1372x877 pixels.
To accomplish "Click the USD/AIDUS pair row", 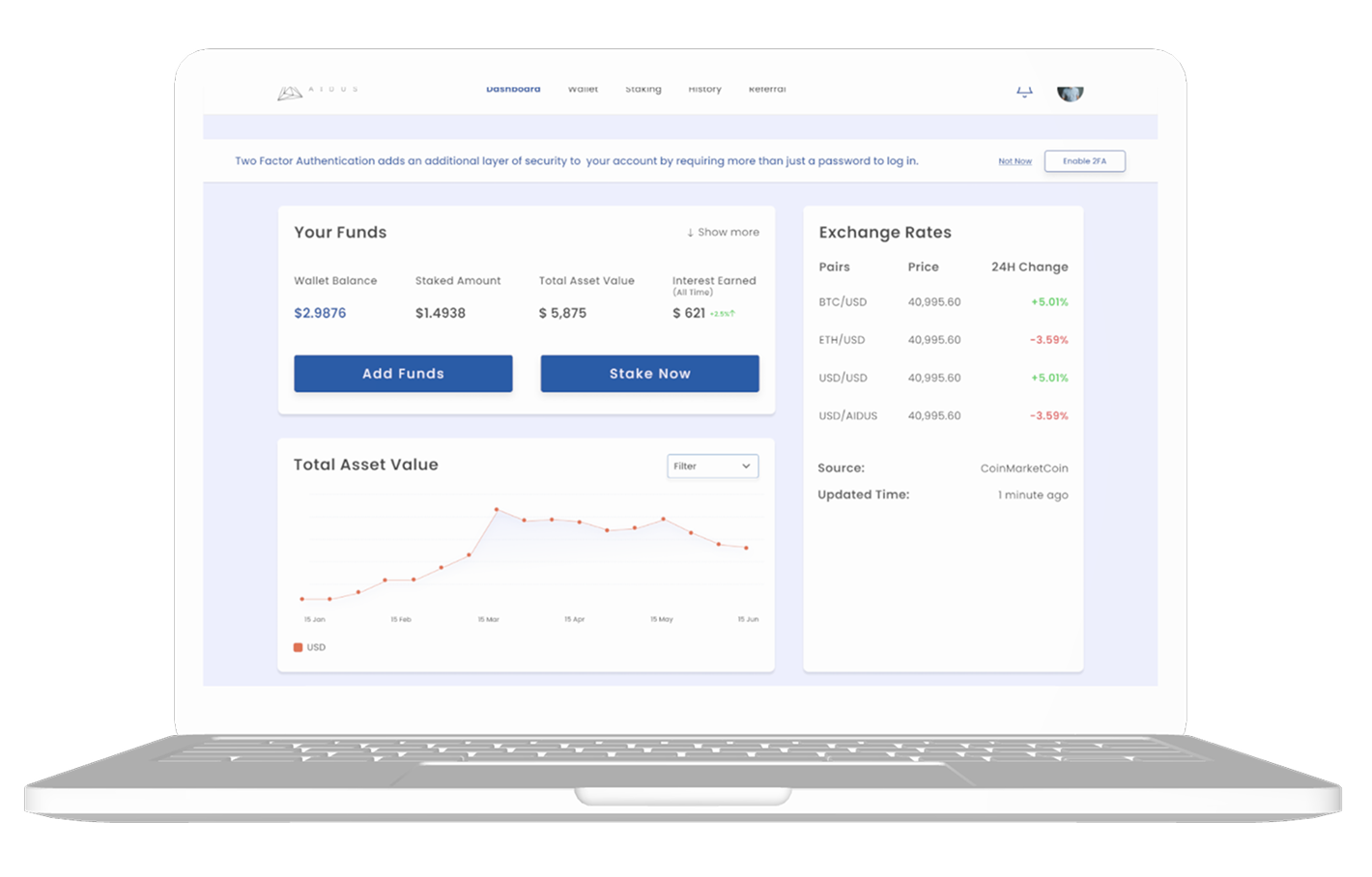I will [x=942, y=416].
